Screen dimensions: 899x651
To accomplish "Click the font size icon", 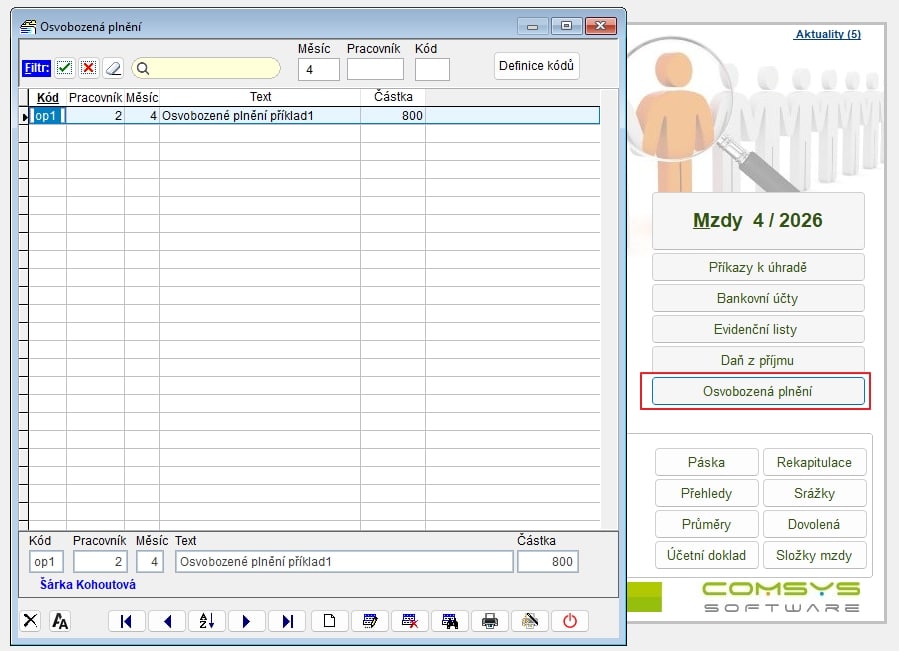I will pyautogui.click(x=60, y=621).
